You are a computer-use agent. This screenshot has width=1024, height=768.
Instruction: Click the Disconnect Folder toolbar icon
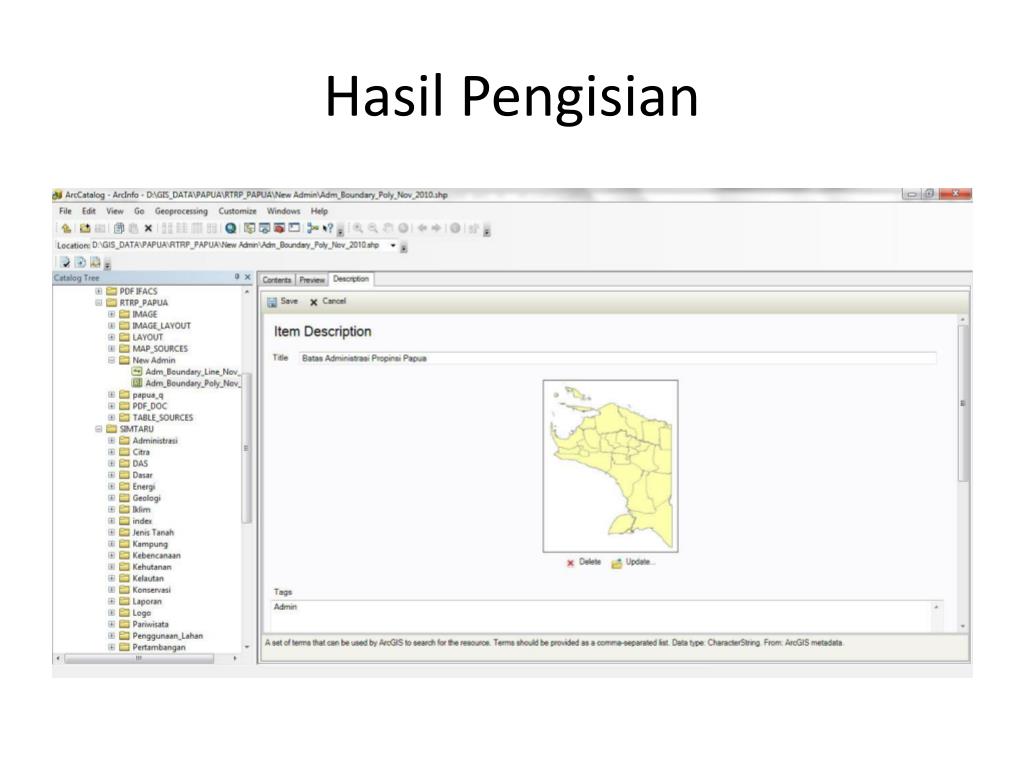[100, 229]
